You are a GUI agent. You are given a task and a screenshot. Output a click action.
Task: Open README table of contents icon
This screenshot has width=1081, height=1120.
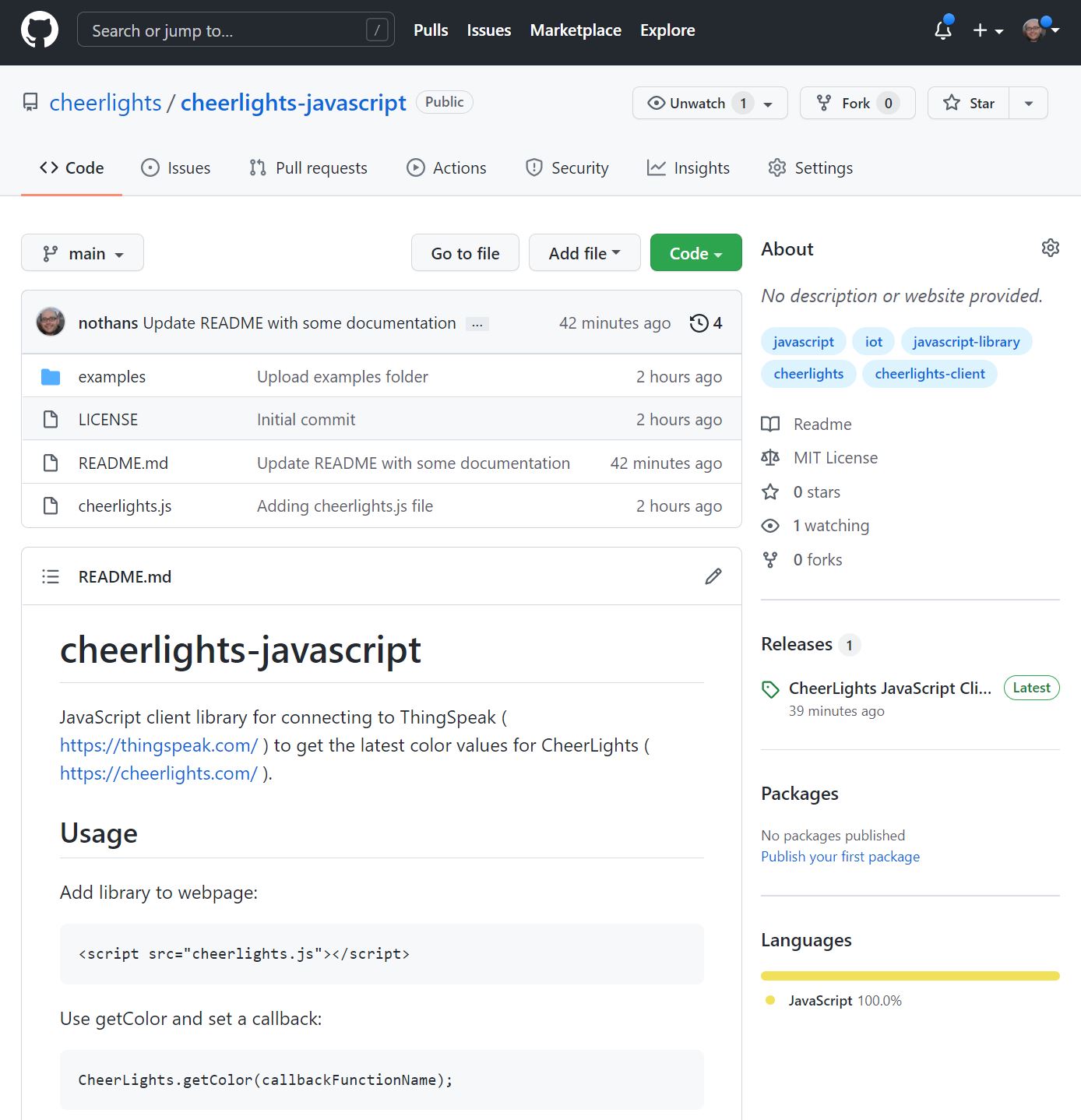tap(51, 576)
